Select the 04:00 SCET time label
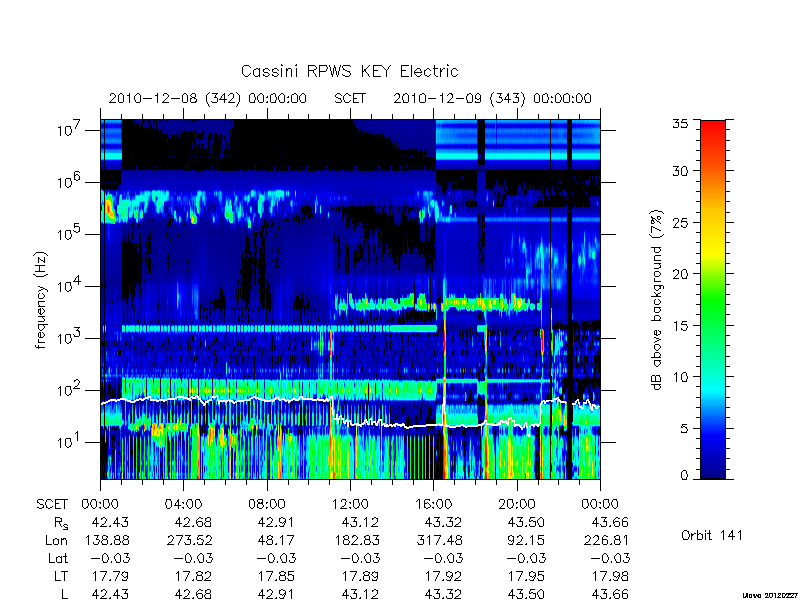The height and width of the screenshot is (600, 800). [x=183, y=505]
